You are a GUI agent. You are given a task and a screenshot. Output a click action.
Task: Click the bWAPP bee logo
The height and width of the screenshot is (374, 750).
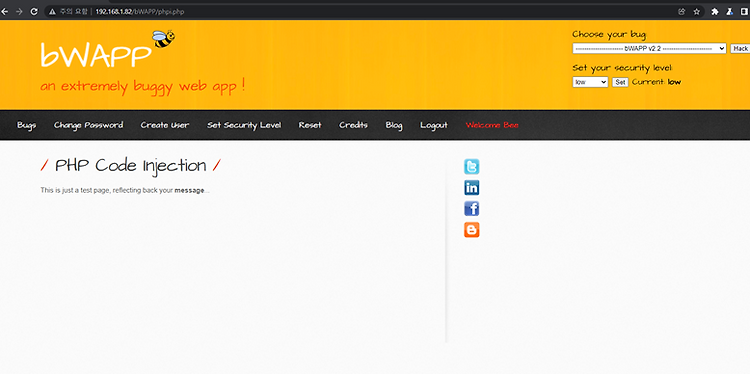(x=163, y=39)
